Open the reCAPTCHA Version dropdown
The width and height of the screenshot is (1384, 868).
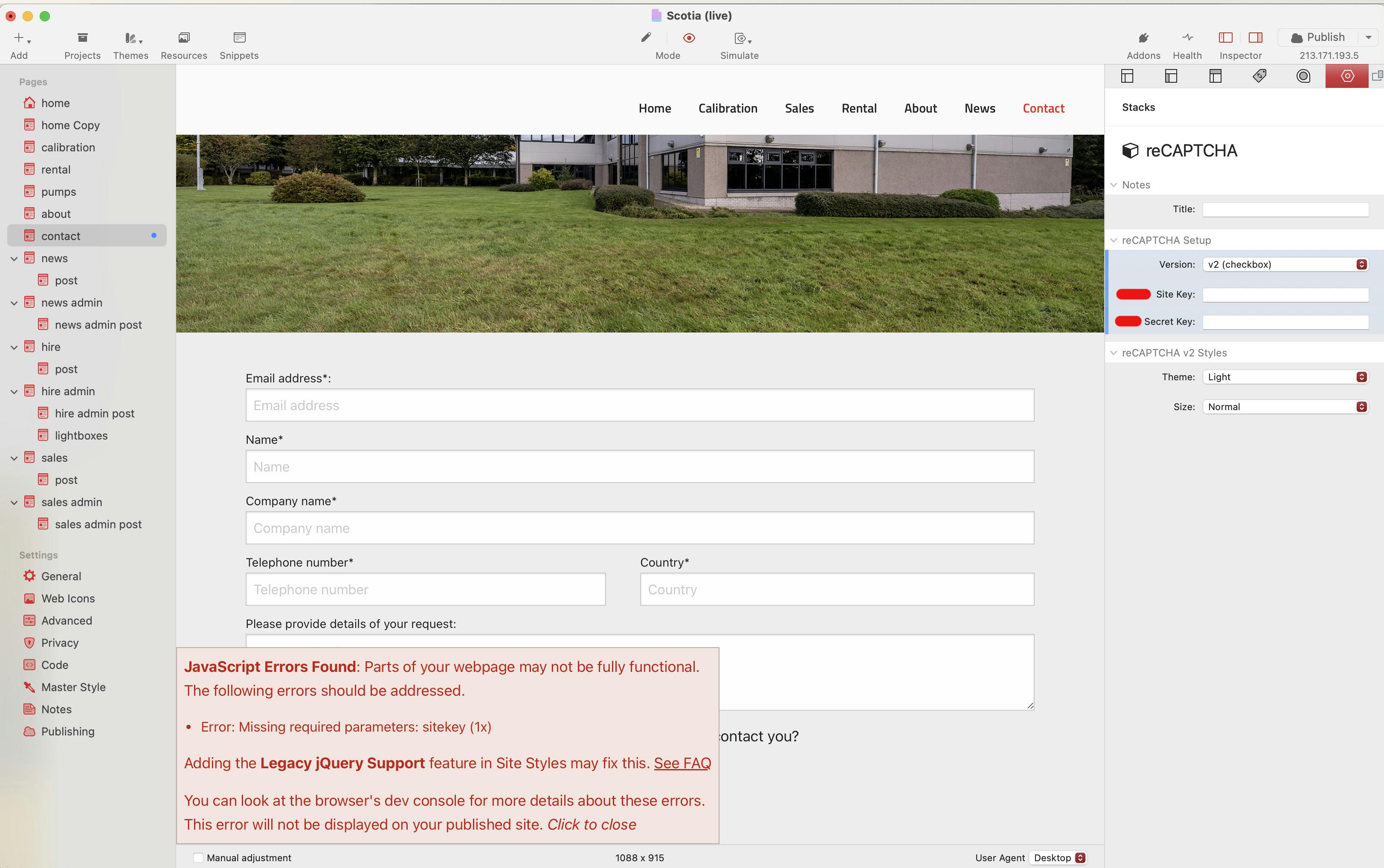[1285, 265]
